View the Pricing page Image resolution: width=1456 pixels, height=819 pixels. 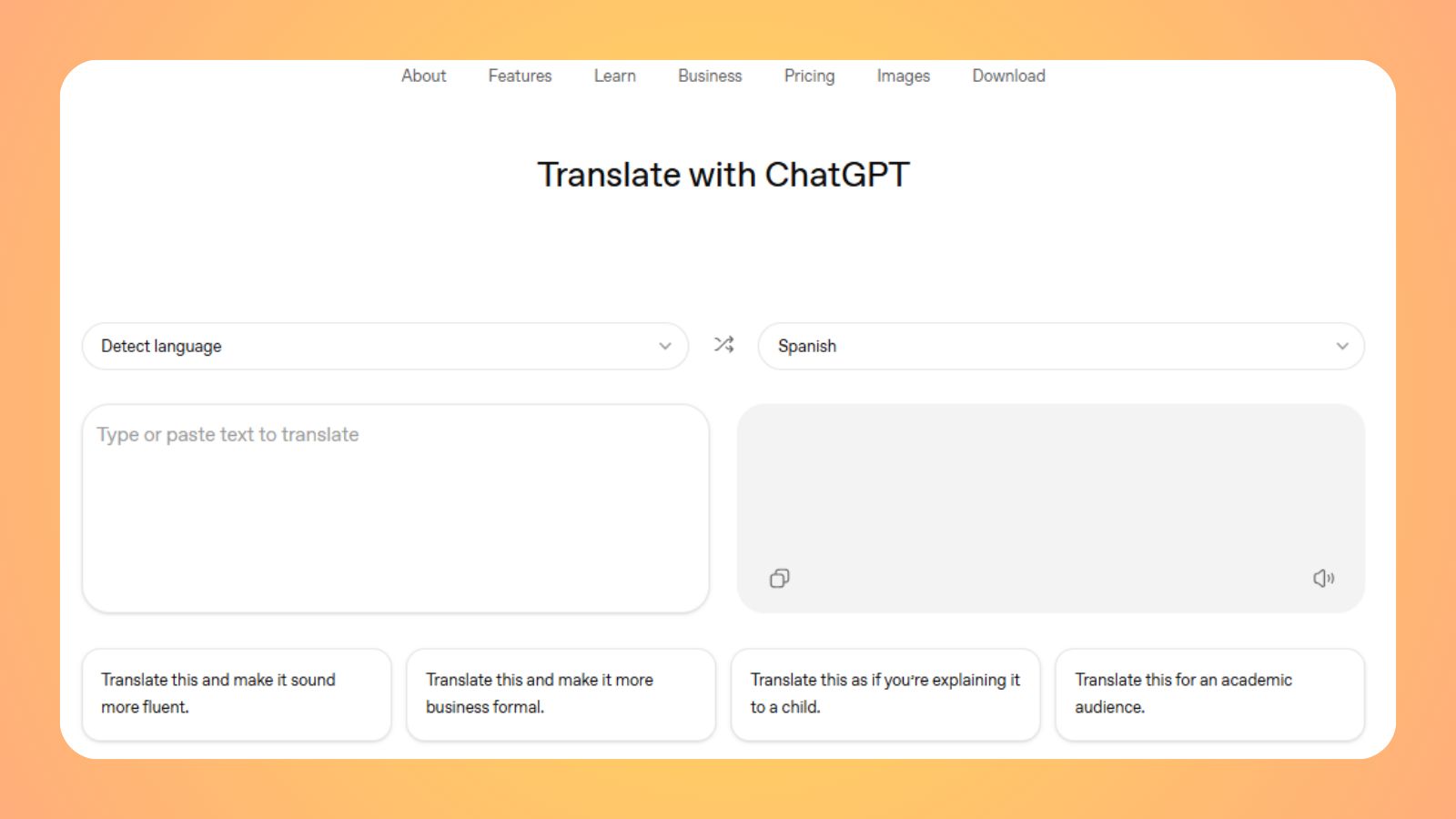(809, 76)
